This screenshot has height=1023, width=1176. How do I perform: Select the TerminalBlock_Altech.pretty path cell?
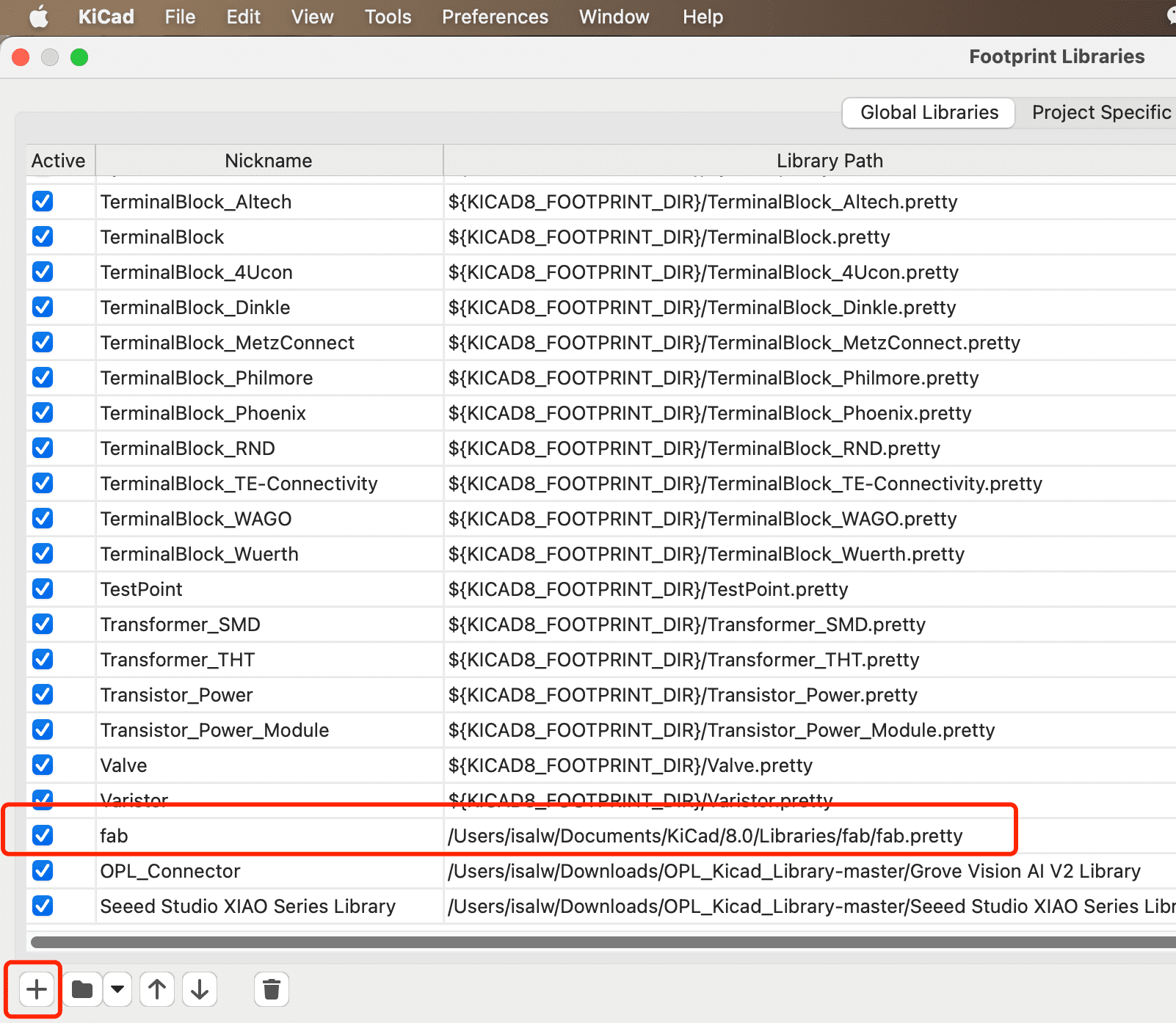(x=810, y=201)
